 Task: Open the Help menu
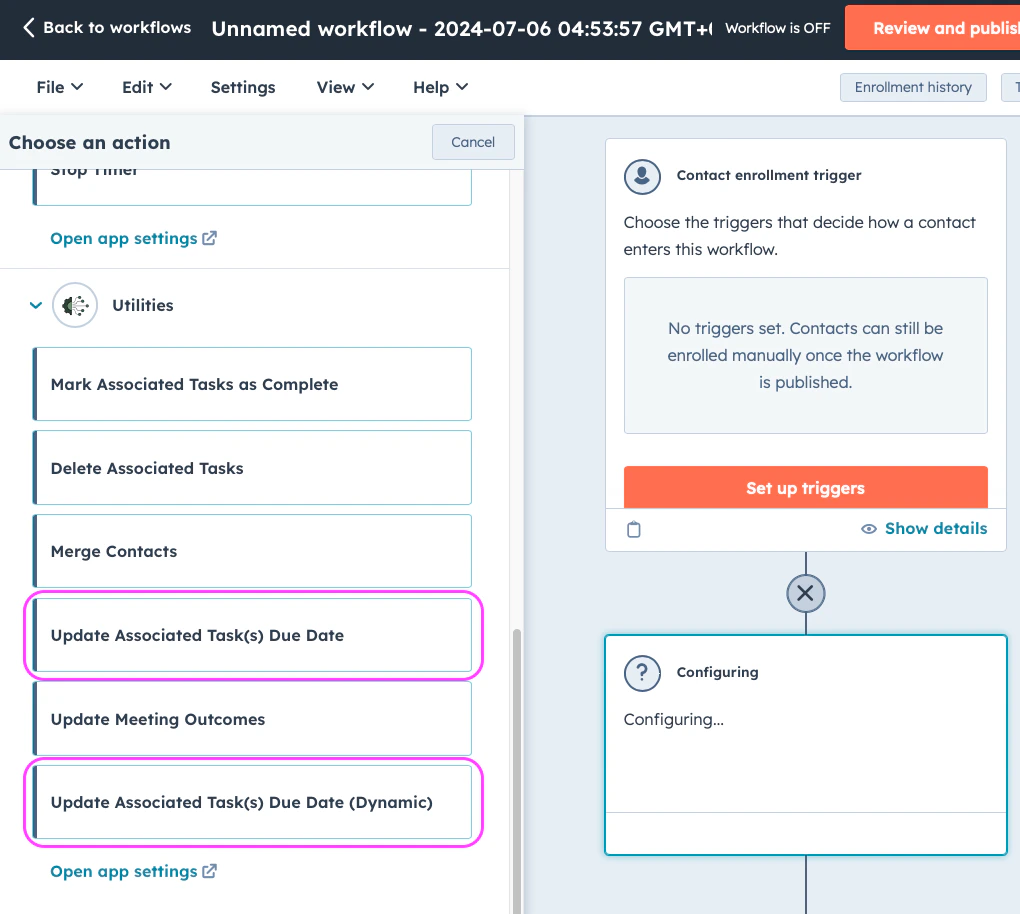(439, 87)
